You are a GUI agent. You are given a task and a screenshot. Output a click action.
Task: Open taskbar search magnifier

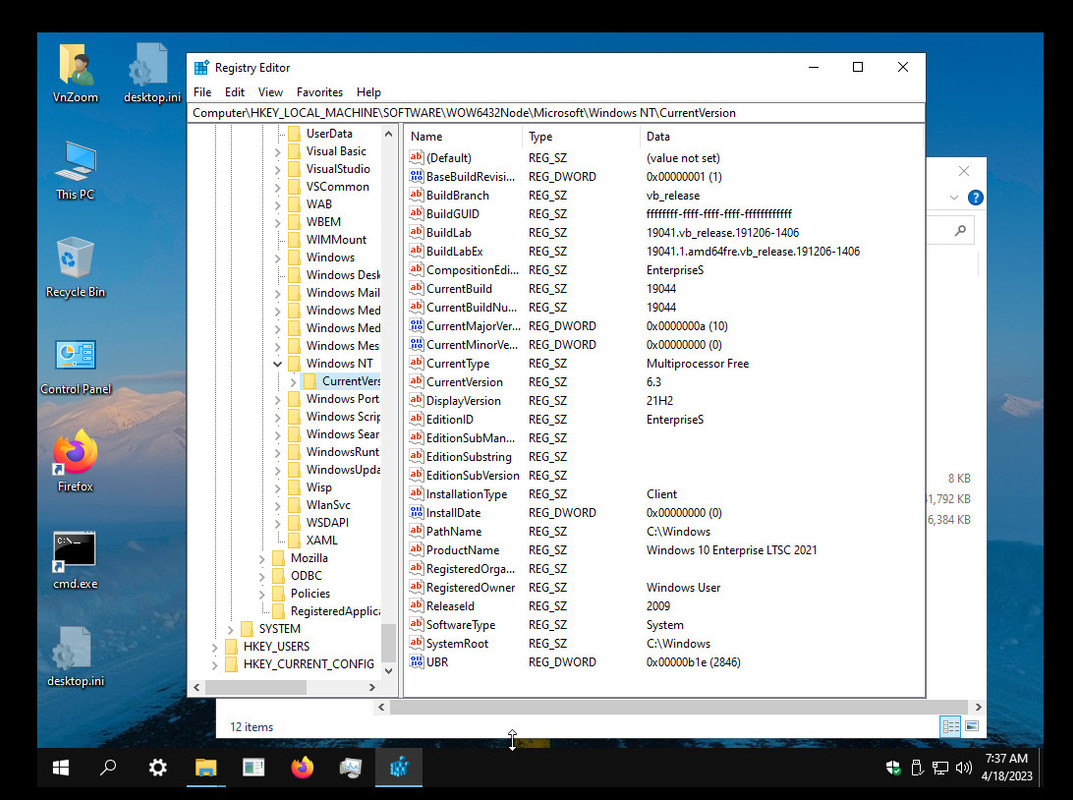tap(107, 768)
